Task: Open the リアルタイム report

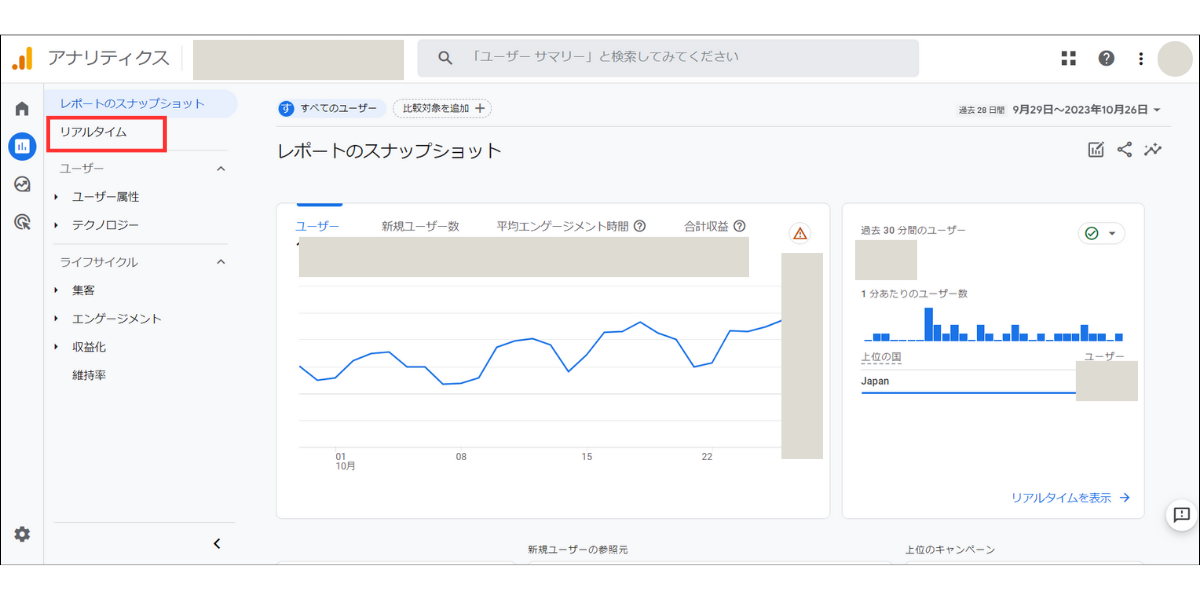Action: pyautogui.click(x=94, y=132)
